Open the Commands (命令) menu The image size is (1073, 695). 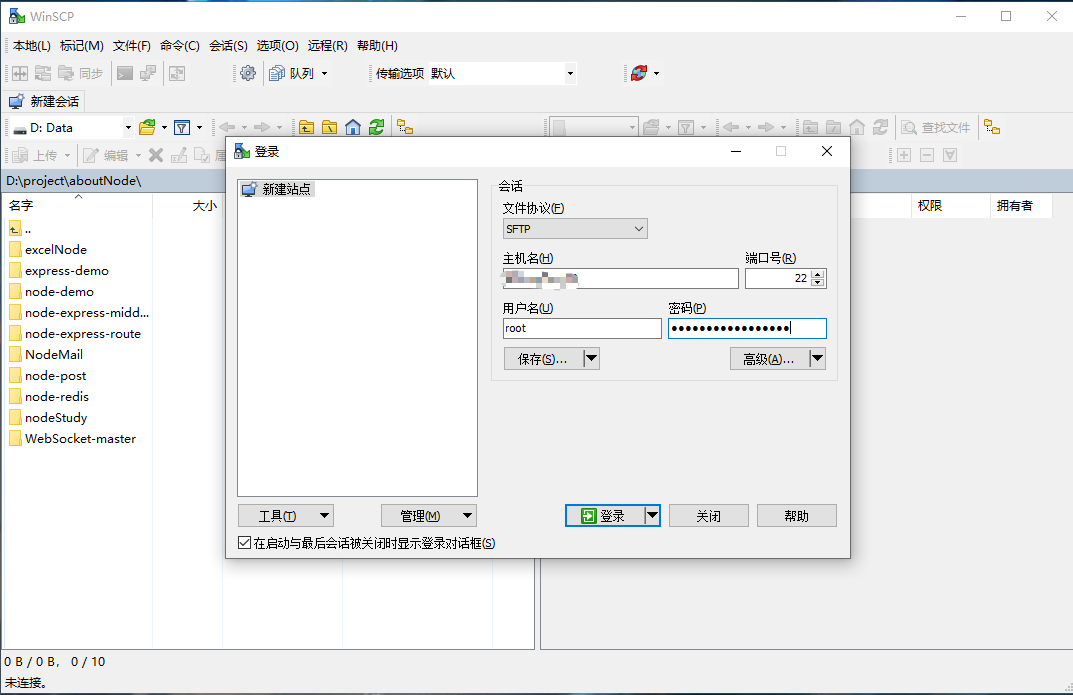coord(180,46)
